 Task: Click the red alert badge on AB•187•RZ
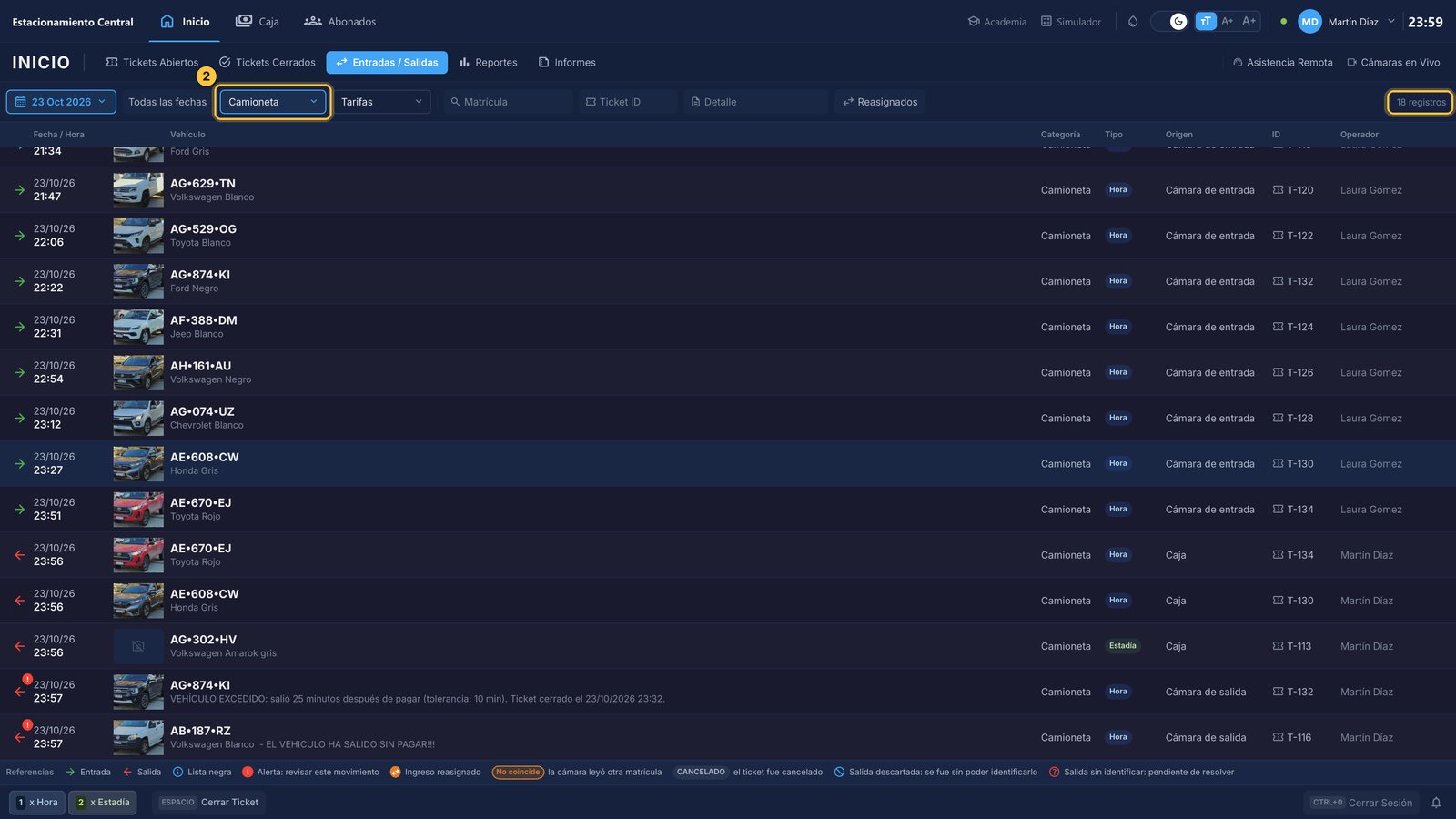[x=27, y=725]
